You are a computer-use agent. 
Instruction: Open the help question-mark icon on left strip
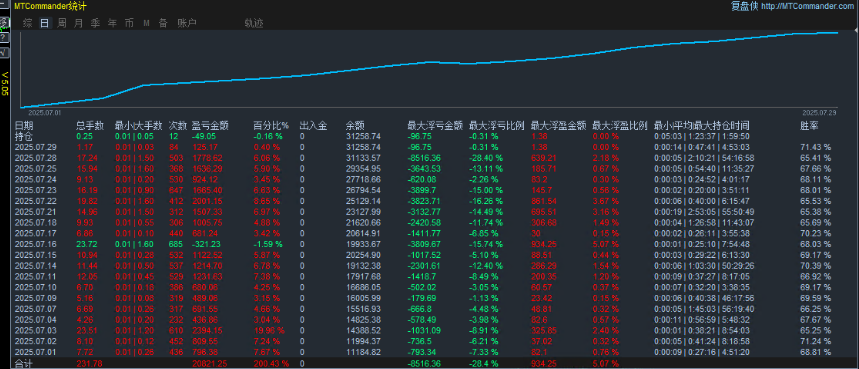coord(4,38)
